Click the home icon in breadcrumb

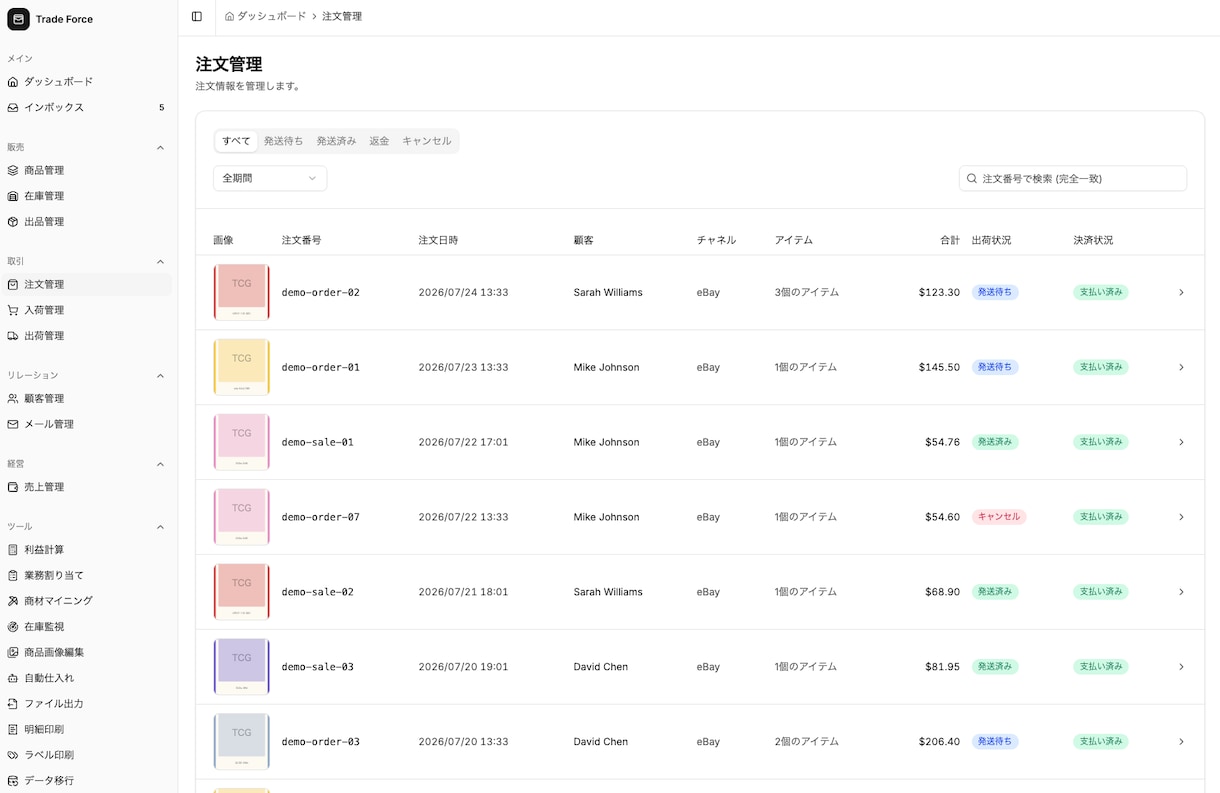(x=230, y=16)
